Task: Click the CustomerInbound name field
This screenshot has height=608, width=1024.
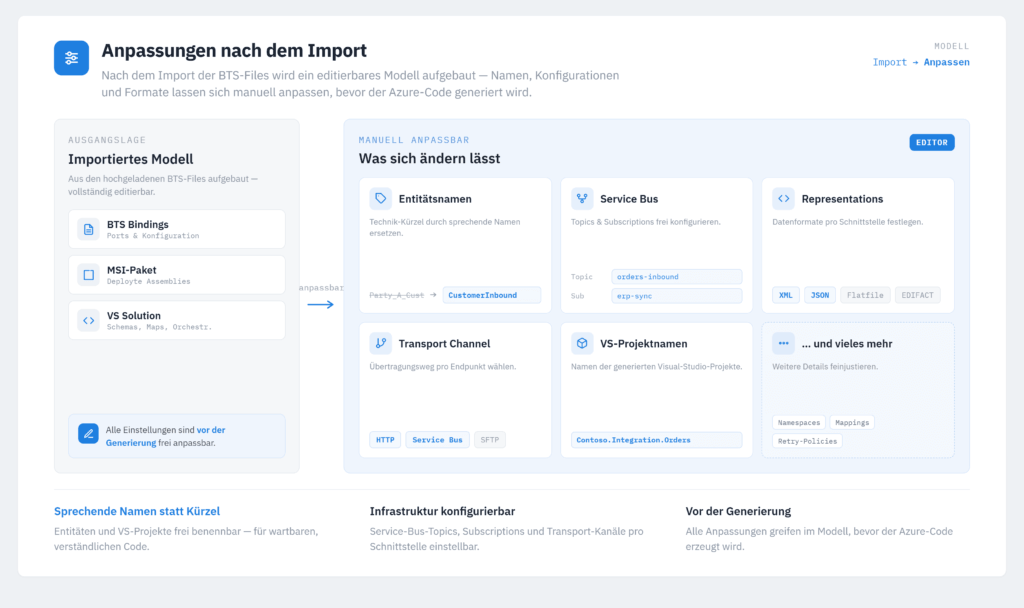Action: tap(492, 295)
